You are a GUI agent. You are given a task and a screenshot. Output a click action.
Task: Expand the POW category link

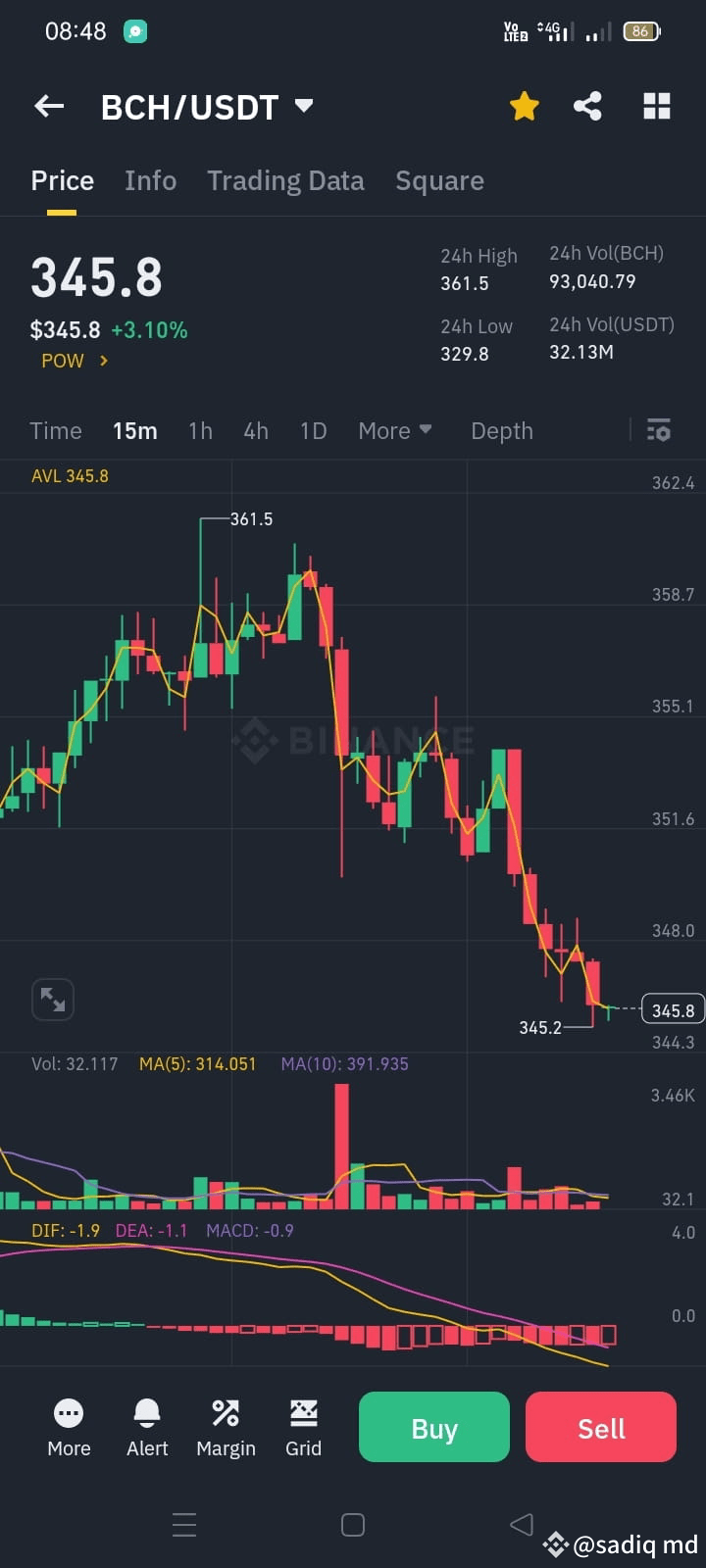pos(74,361)
